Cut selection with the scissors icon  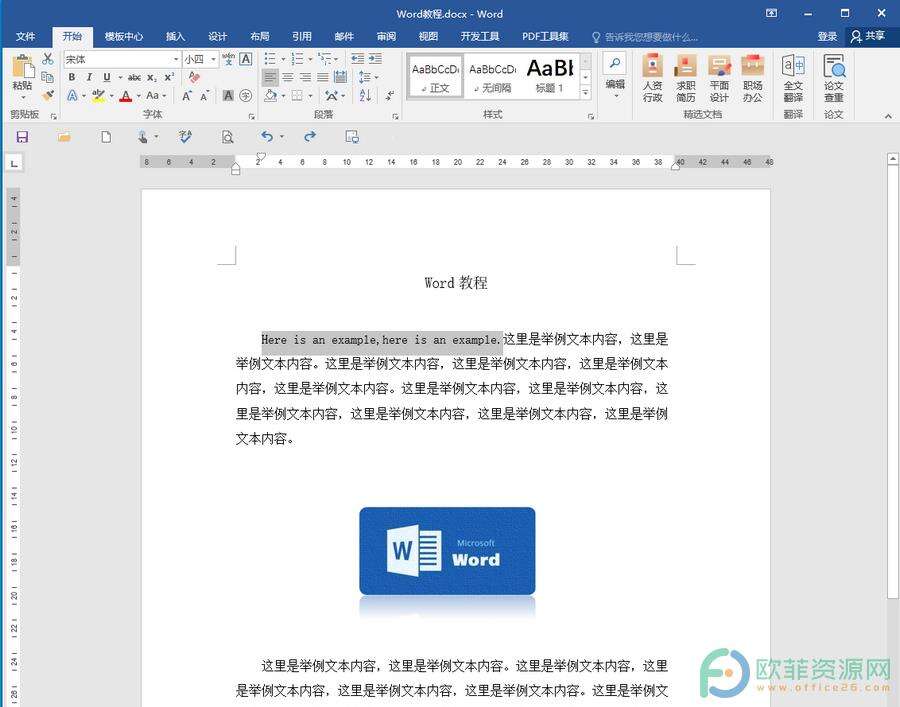(x=48, y=59)
